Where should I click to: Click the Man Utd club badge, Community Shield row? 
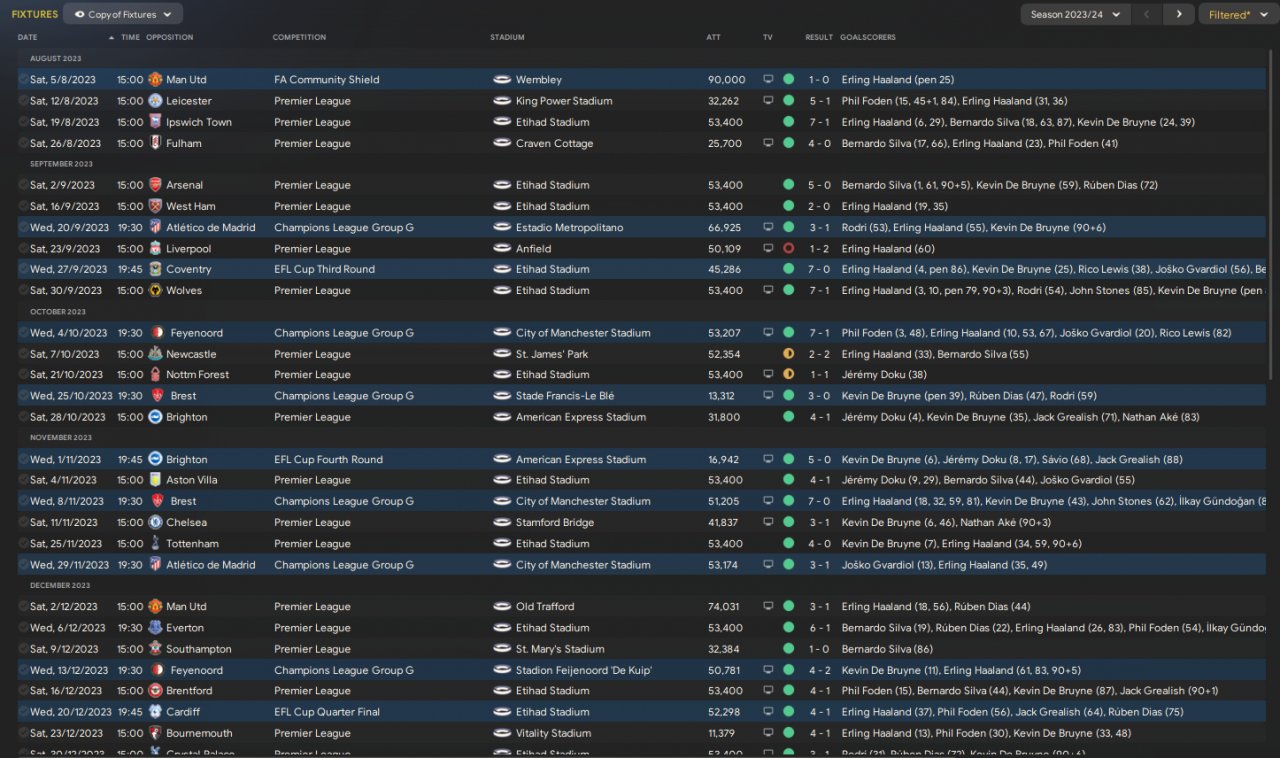pyautogui.click(x=155, y=80)
